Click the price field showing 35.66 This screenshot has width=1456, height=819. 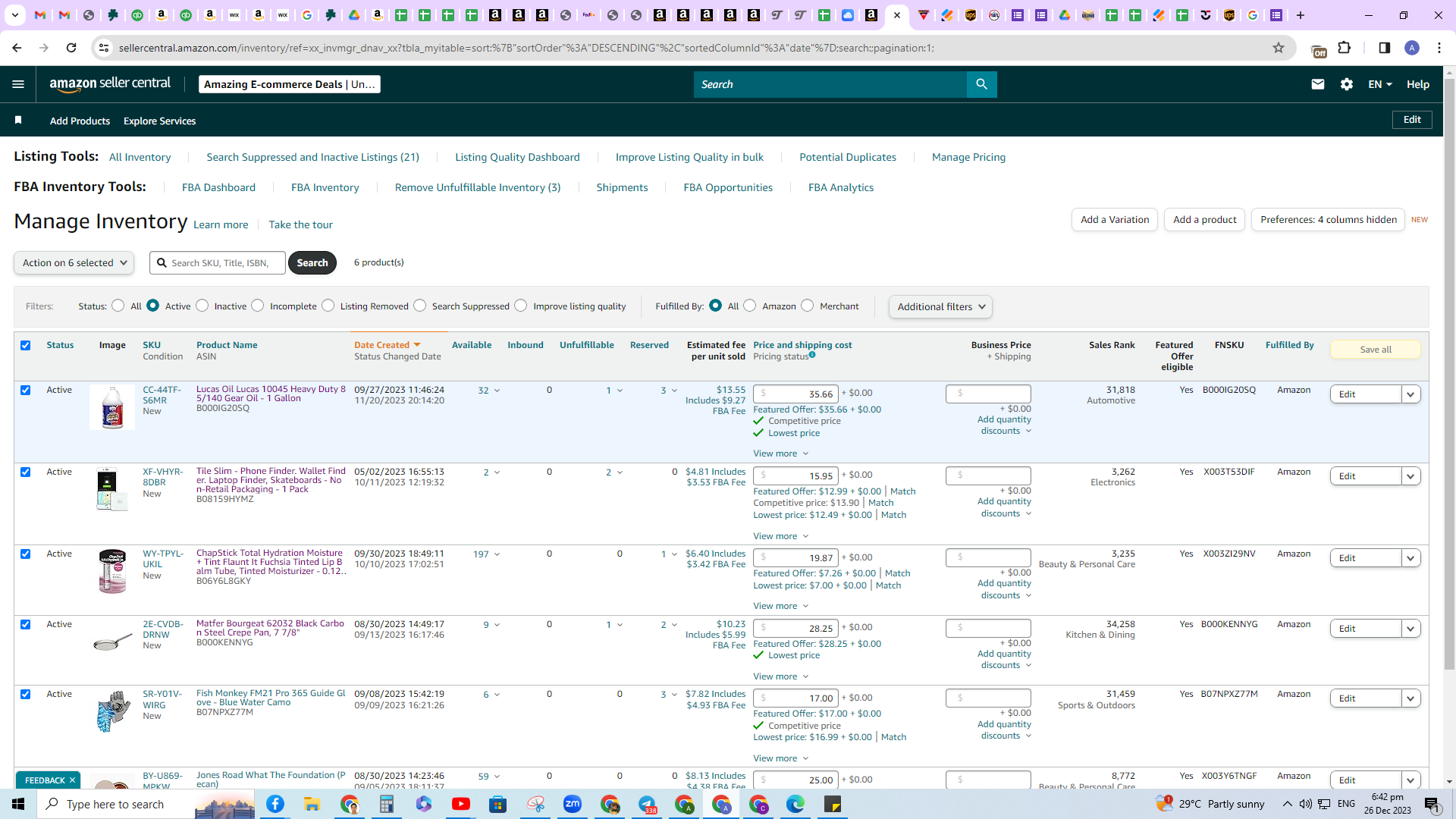click(x=795, y=394)
